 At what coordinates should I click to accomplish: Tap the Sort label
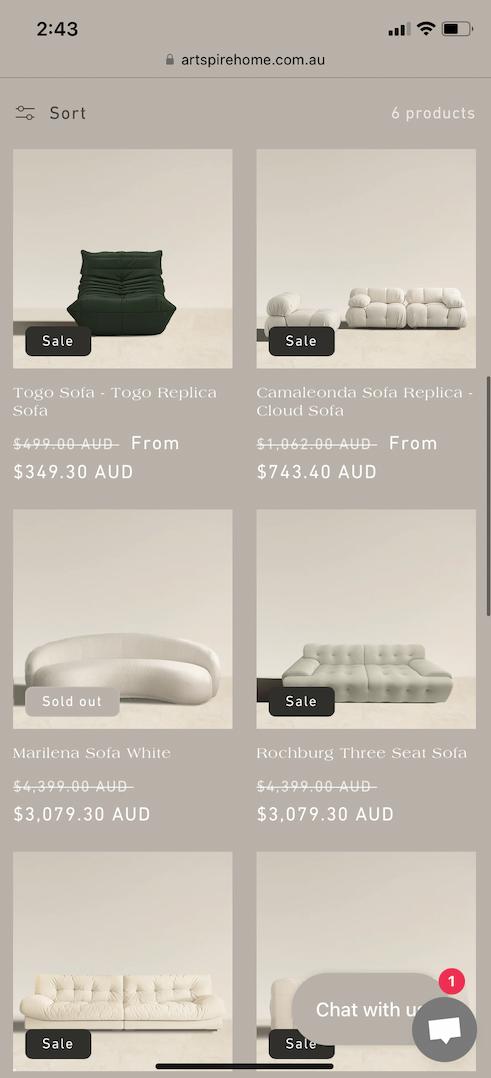pos(67,113)
